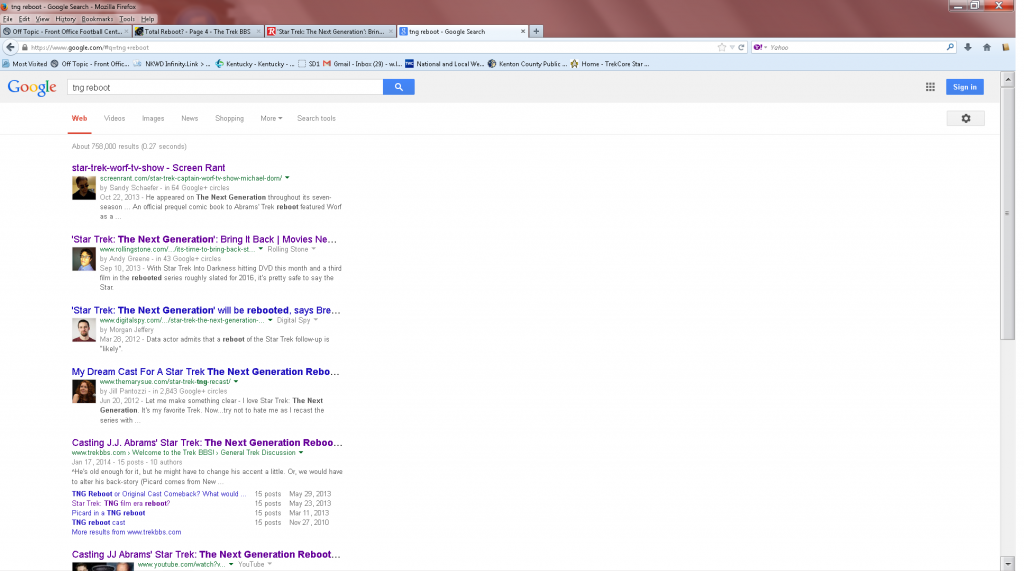Click the Yahoo search magnifier icon
Viewport: 1024px width, 571px height.
coord(950,47)
